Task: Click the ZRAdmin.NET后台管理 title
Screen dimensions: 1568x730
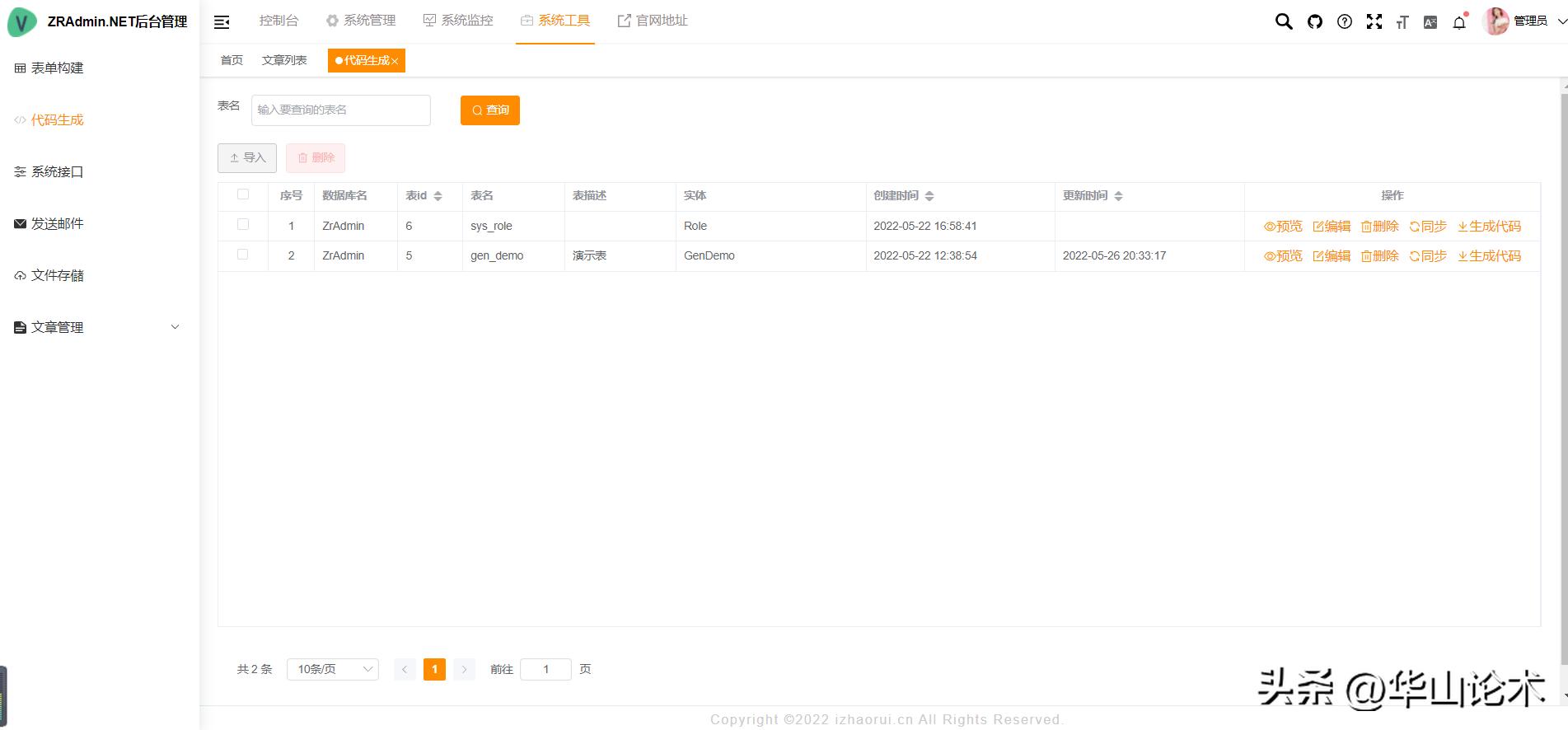Action: pos(117,22)
